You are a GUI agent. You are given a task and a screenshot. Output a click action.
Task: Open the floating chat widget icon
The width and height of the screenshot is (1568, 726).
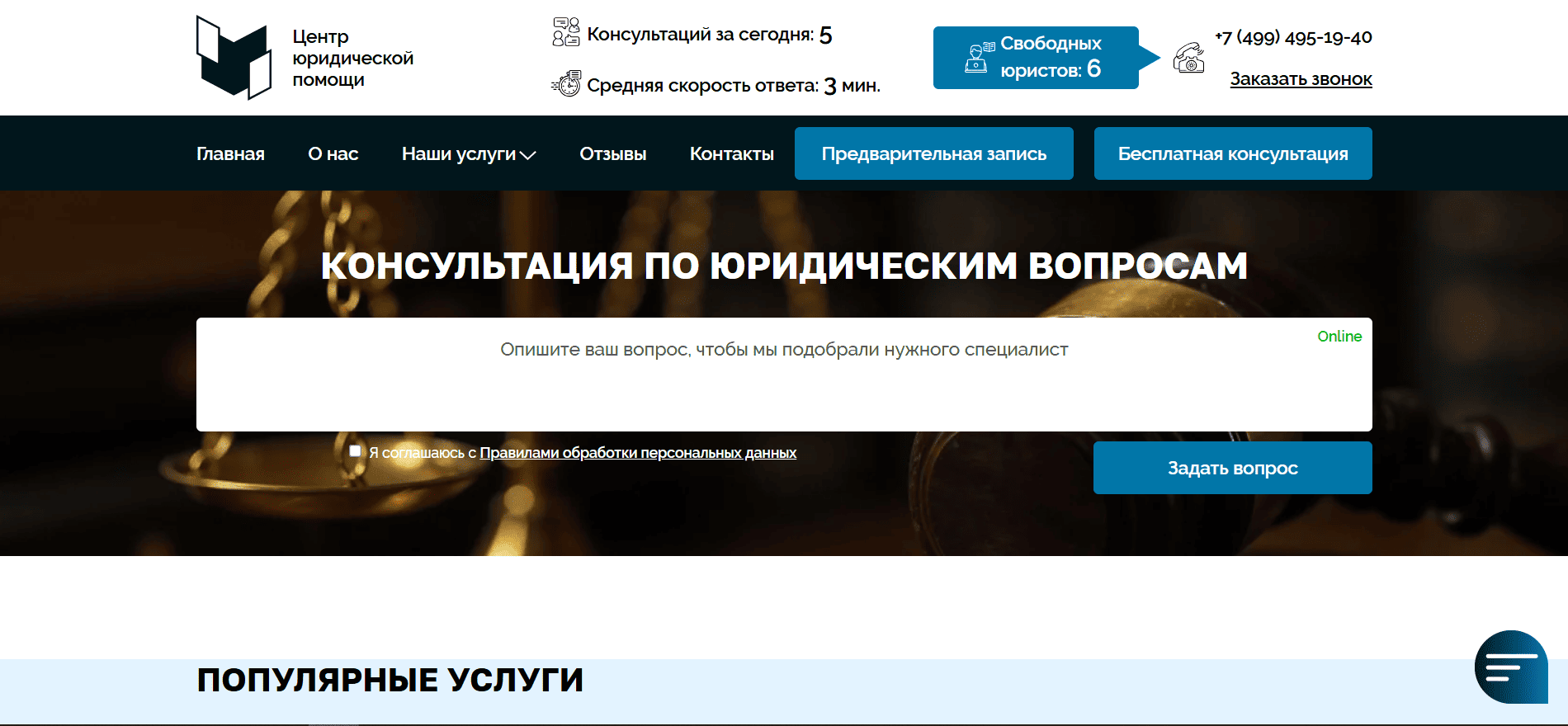[1511, 667]
